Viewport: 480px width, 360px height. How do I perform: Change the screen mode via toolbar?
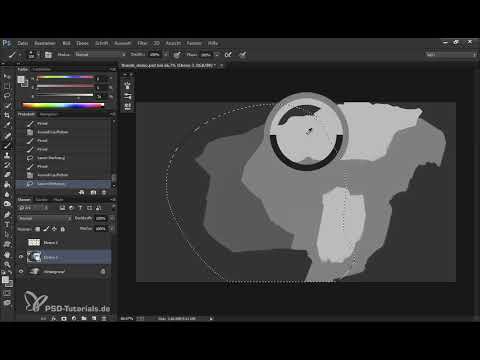coord(7,303)
